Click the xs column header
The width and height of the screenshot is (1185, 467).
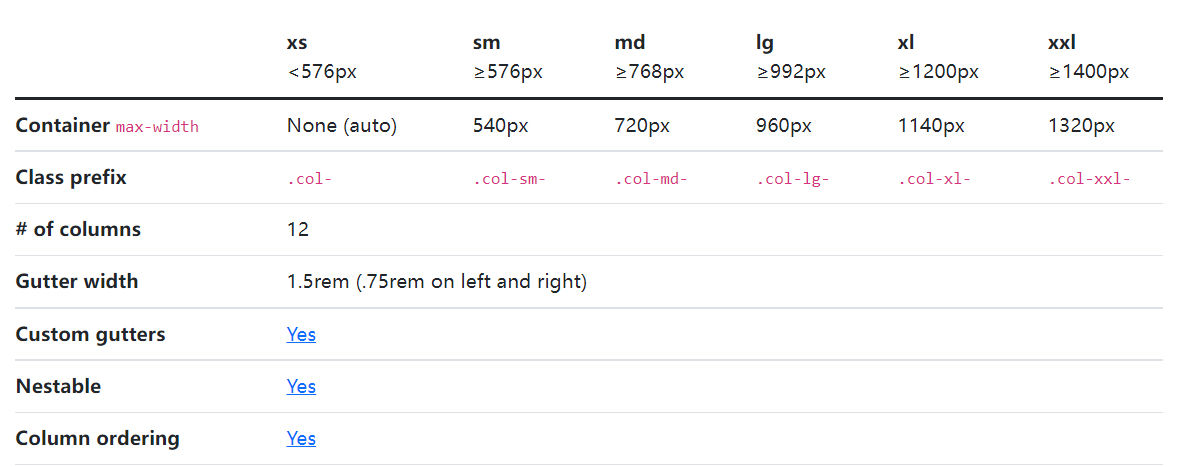click(x=297, y=43)
